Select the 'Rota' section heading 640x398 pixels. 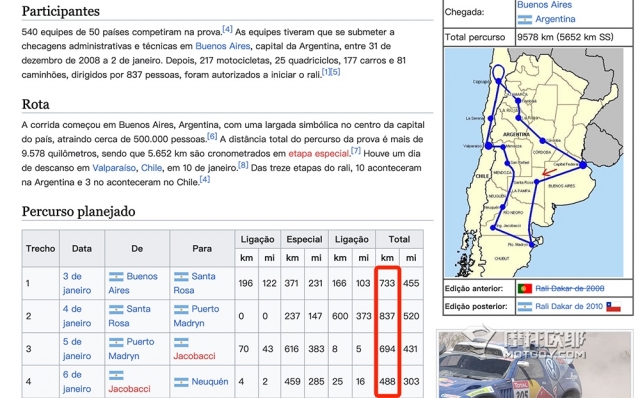pos(36,104)
